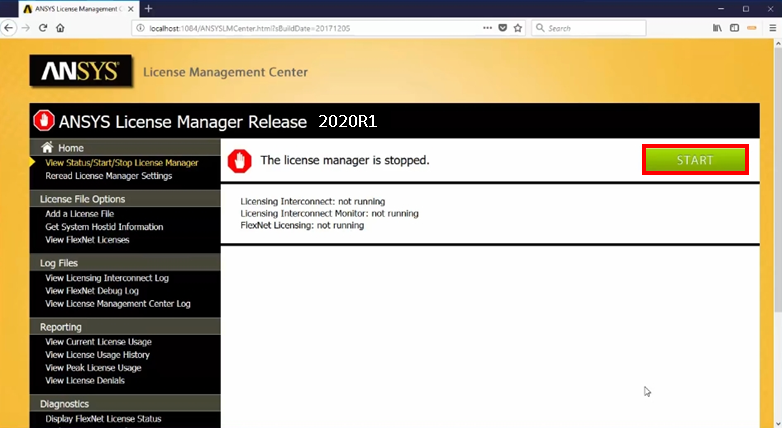Click the stop-hand icon in release header

pos(44,121)
